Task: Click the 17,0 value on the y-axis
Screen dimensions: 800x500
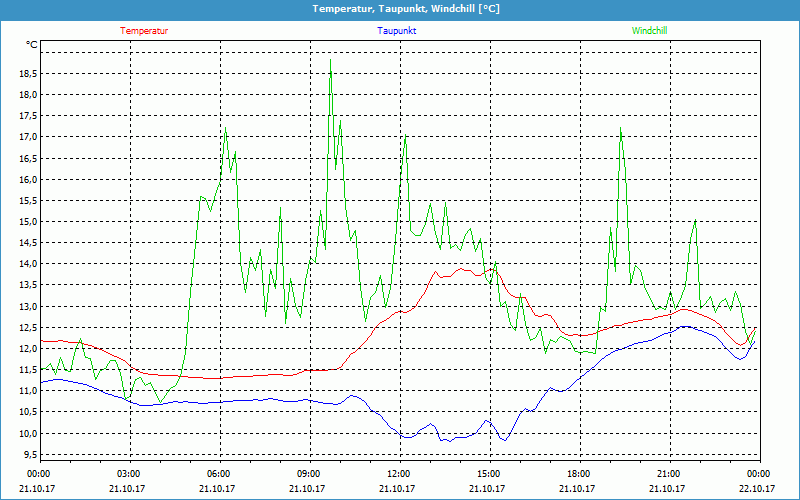Action: click(26, 137)
